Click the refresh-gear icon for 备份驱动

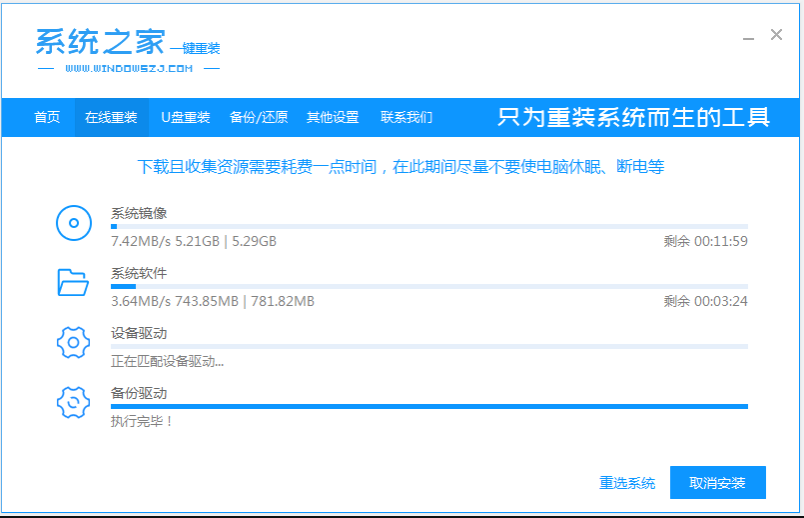[x=73, y=402]
